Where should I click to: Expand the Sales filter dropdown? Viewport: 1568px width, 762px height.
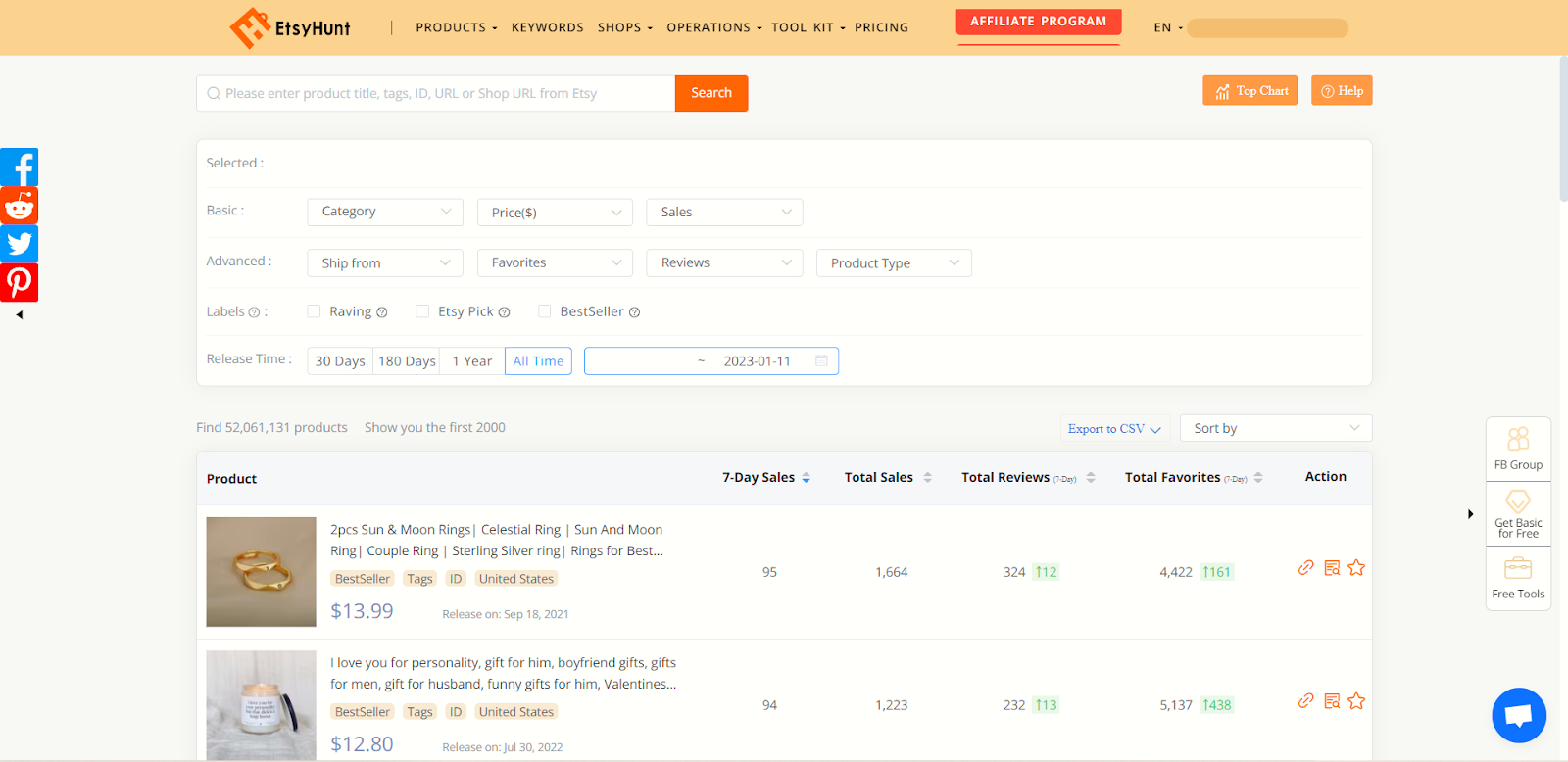point(725,212)
